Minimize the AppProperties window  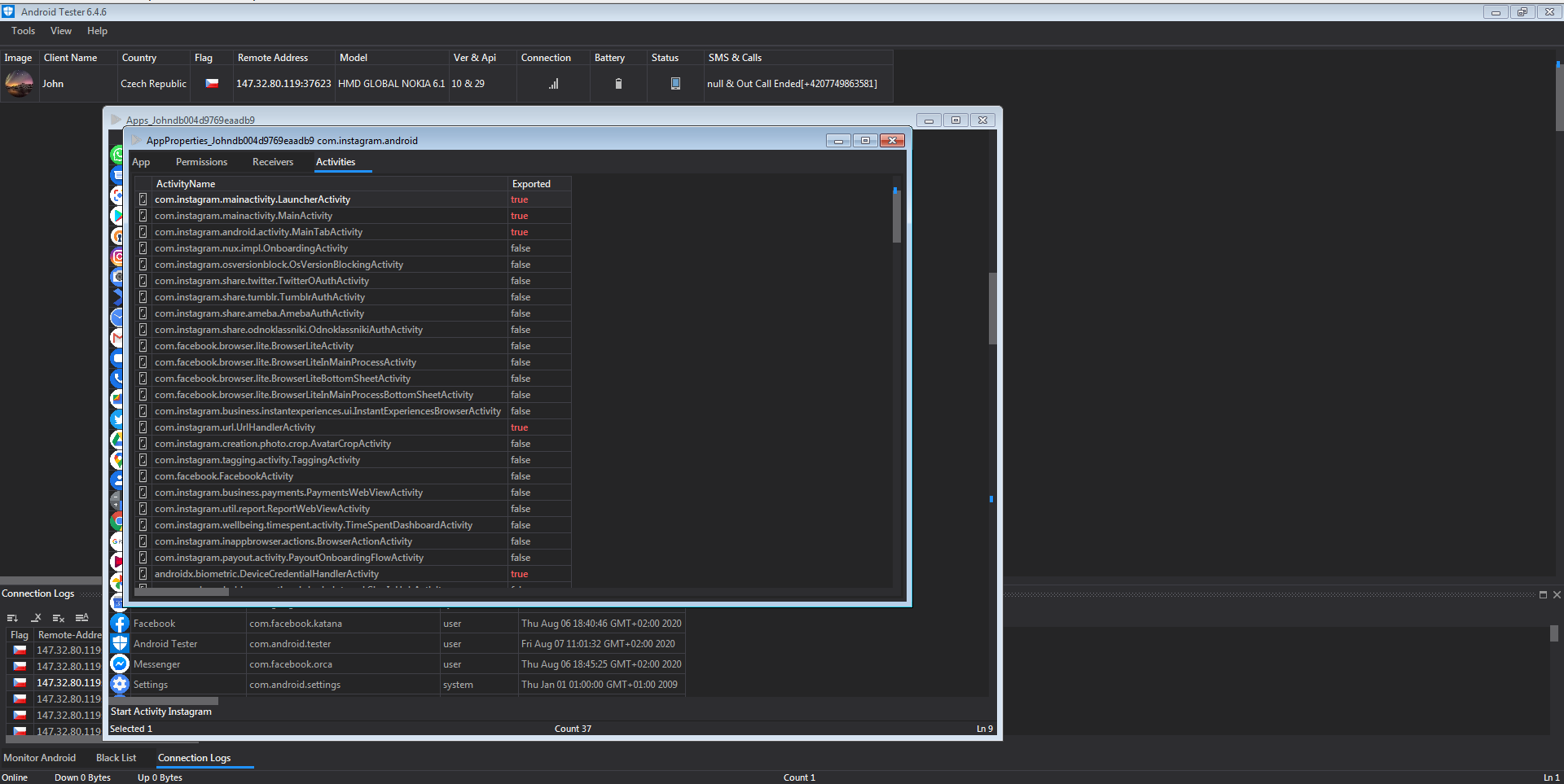coord(838,141)
